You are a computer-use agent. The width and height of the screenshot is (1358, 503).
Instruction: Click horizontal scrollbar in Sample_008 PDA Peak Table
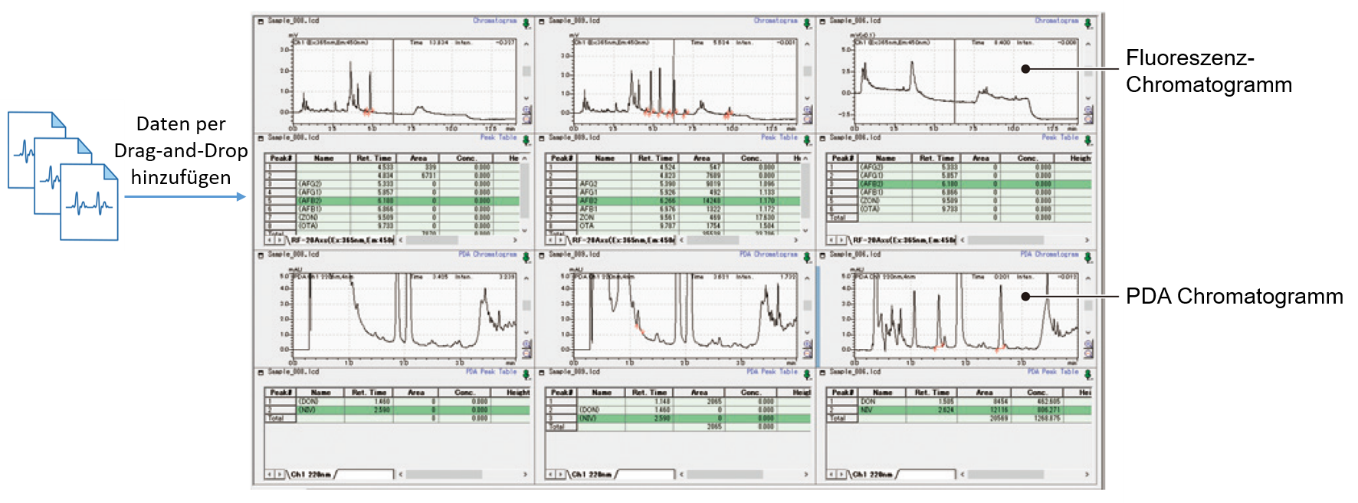(x=464, y=474)
